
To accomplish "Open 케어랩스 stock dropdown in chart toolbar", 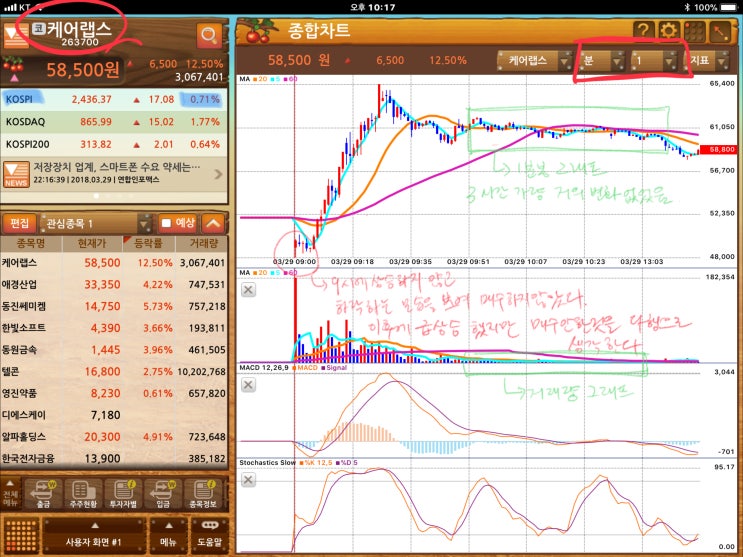I will [x=535, y=61].
